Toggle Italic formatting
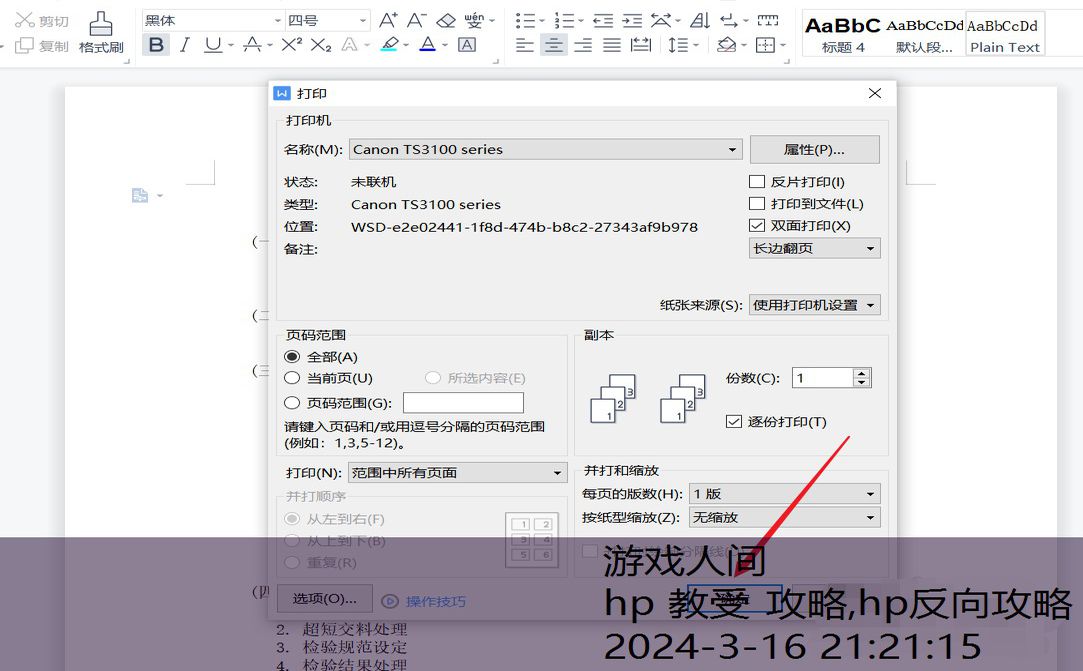Viewport: 1083px width, 671px height. pyautogui.click(x=184, y=45)
